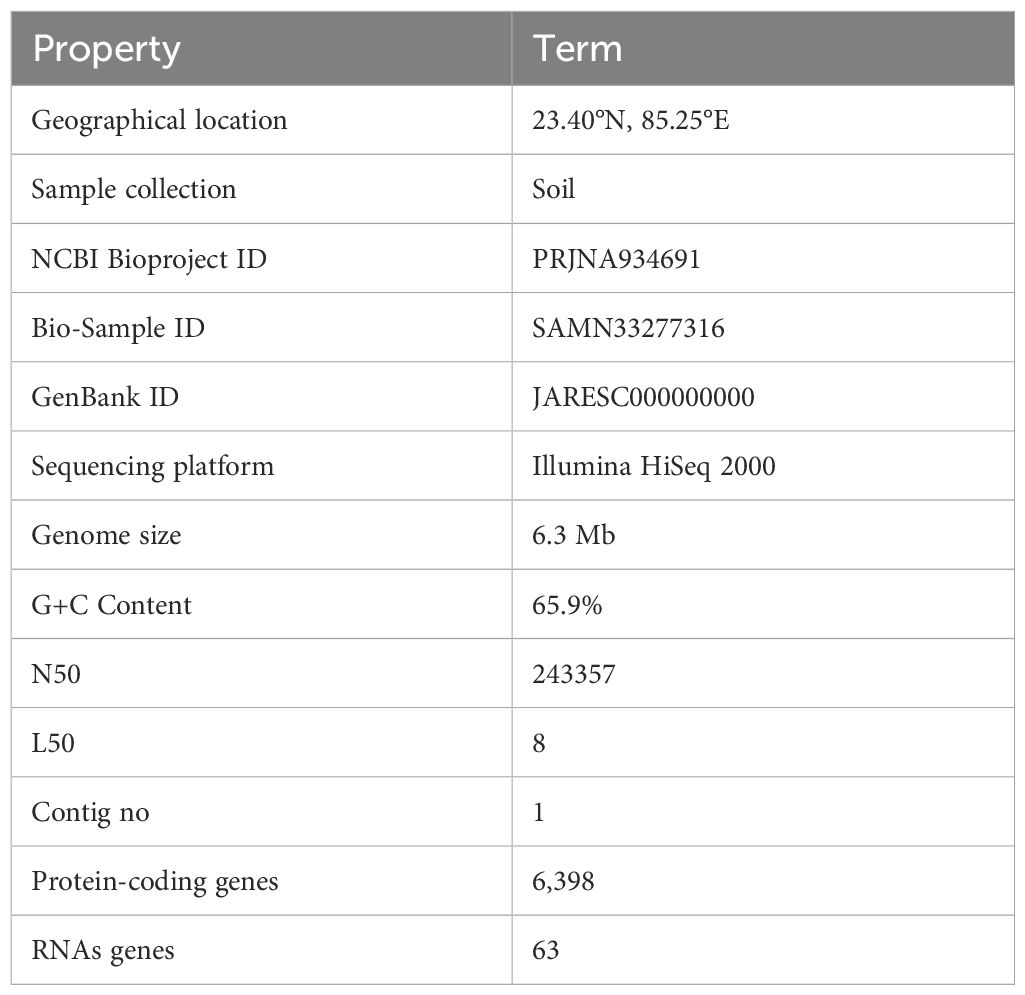1025x995 pixels.
Task: Click the Term column header
Action: point(764,48)
